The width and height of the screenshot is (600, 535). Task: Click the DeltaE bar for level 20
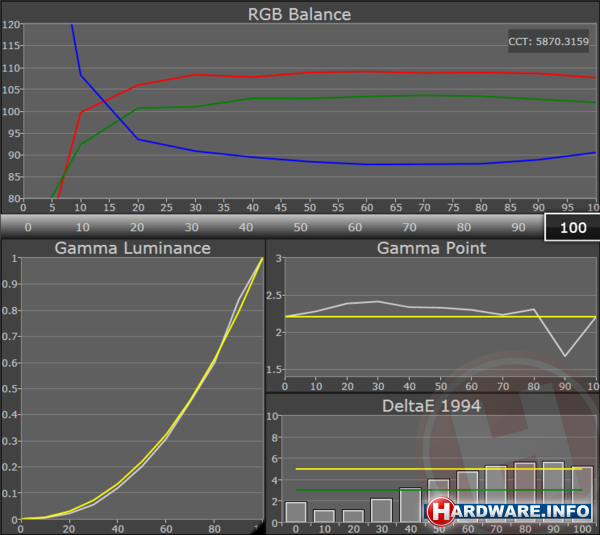pyautogui.click(x=353, y=516)
